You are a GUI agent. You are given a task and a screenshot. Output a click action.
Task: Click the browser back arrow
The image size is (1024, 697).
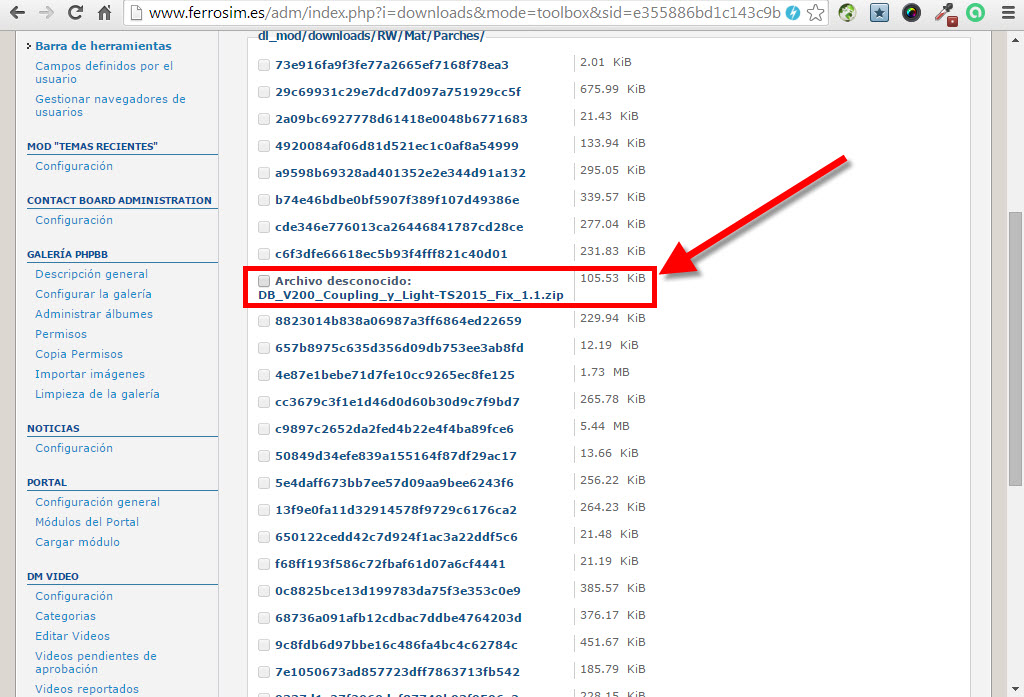[x=17, y=13]
